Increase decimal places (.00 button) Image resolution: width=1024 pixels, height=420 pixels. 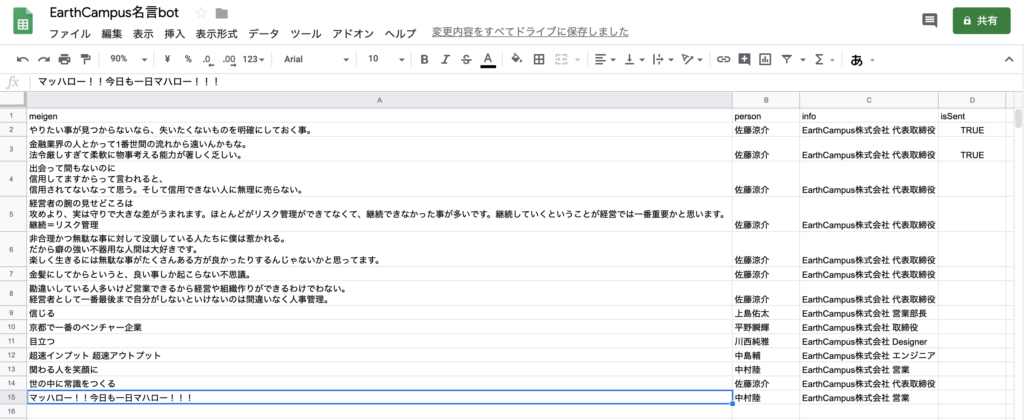(229, 59)
